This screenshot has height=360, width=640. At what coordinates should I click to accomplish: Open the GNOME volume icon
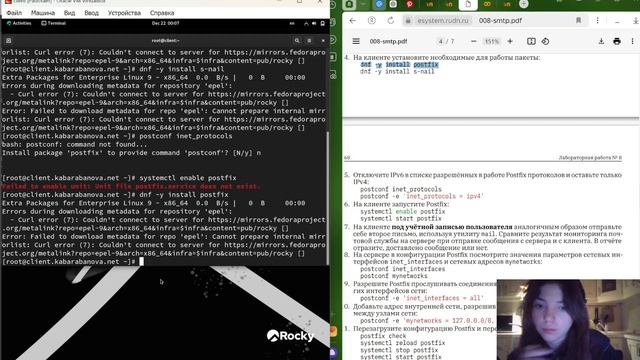pyautogui.click(x=314, y=23)
